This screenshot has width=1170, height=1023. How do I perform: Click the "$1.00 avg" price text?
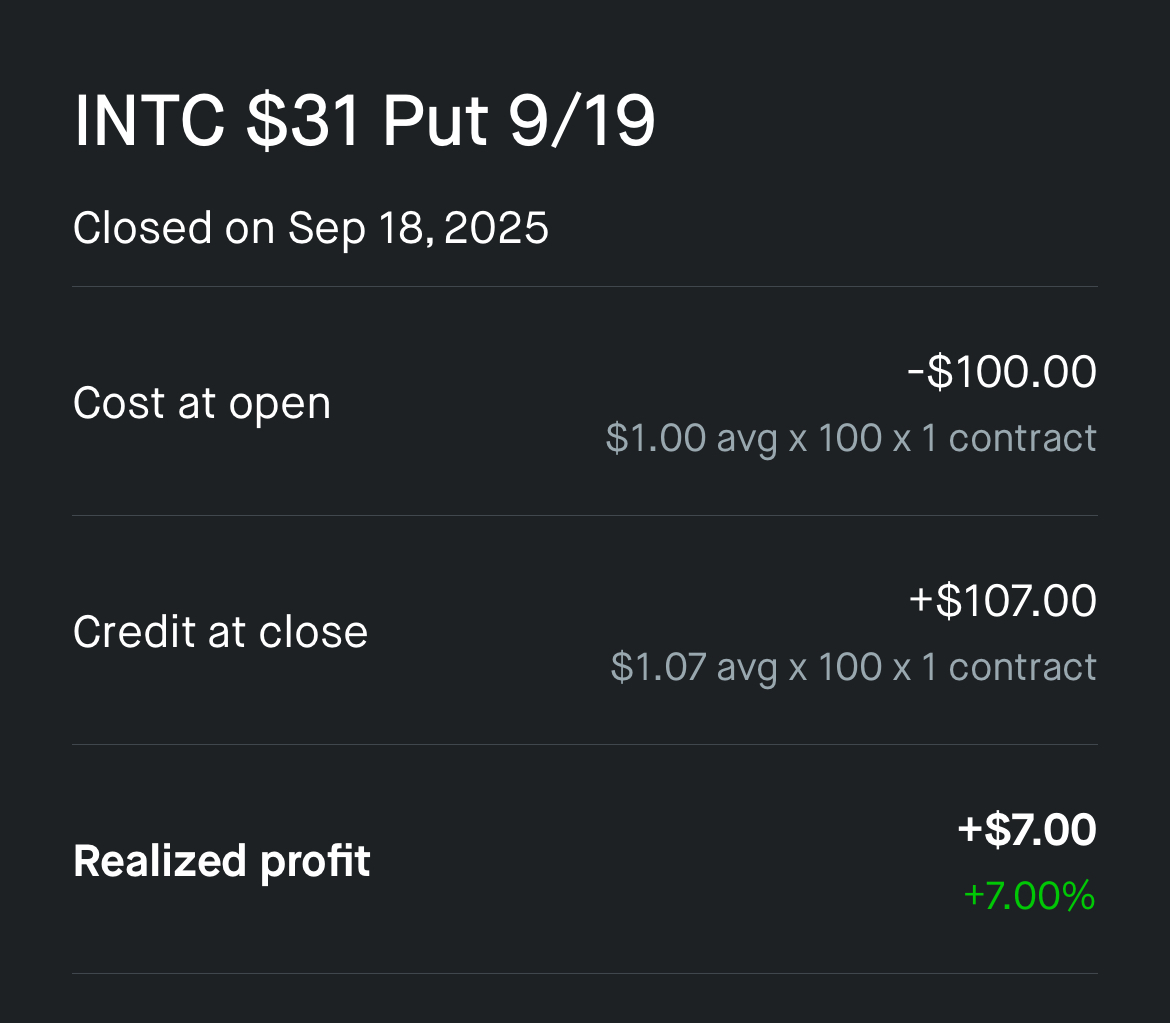coord(691,438)
